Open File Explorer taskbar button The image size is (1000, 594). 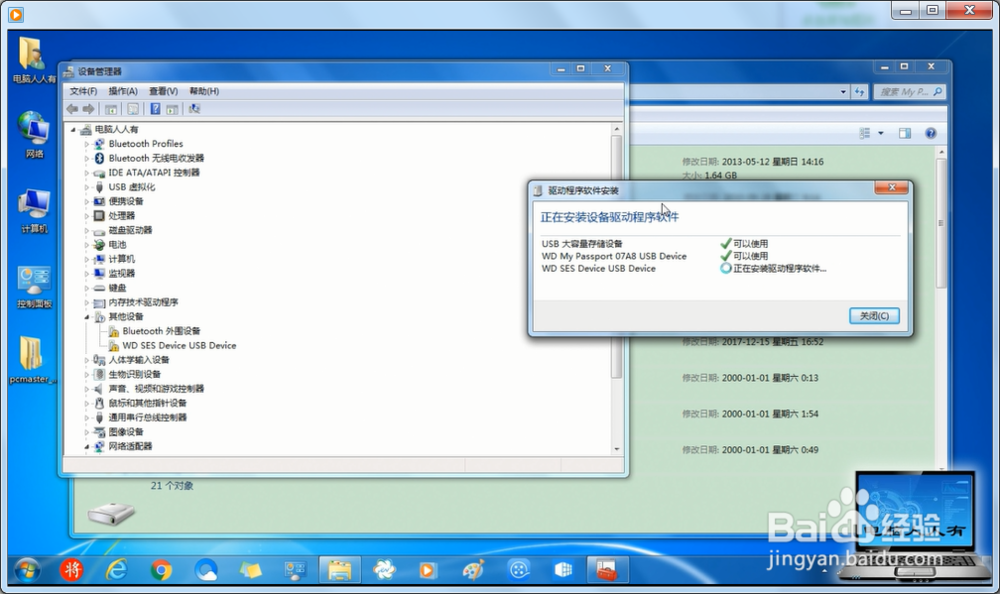click(x=339, y=570)
